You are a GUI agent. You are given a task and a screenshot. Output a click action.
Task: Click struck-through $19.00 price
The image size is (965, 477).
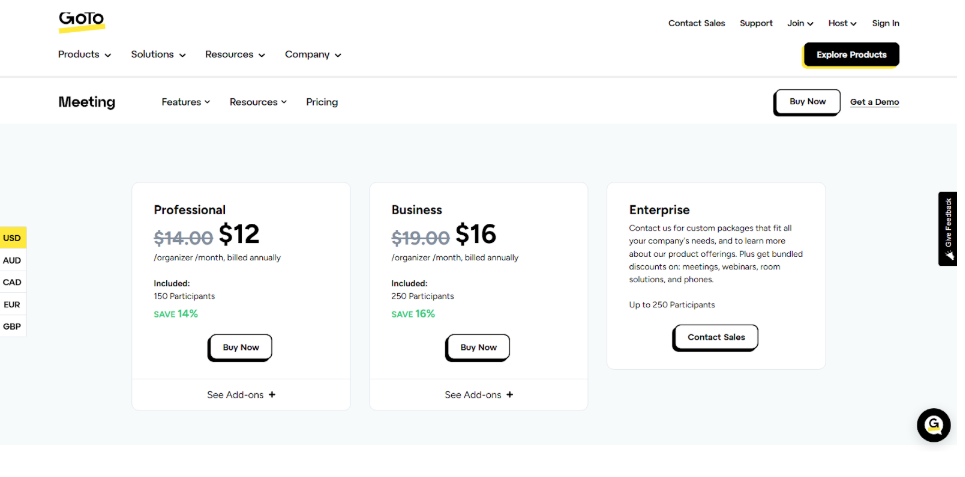[420, 238]
